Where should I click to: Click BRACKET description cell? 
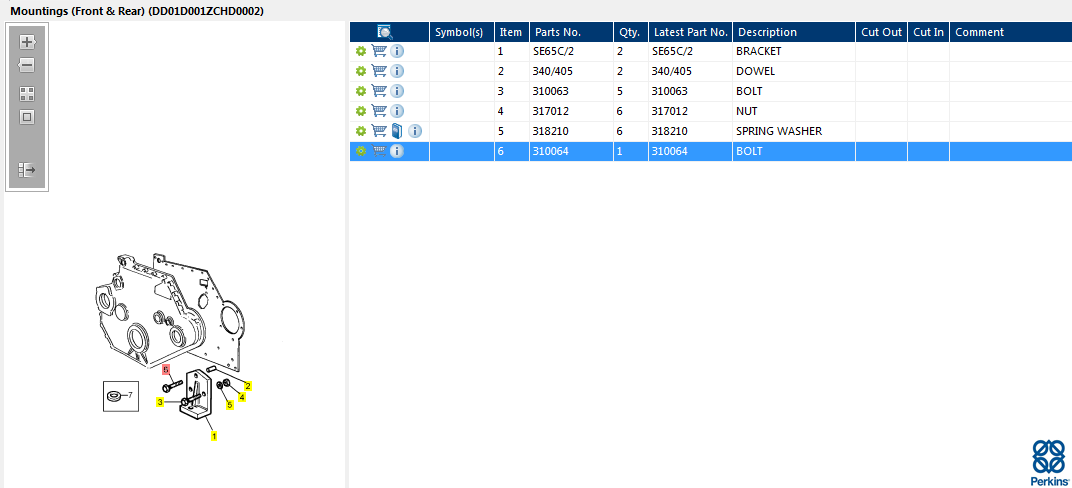794,51
